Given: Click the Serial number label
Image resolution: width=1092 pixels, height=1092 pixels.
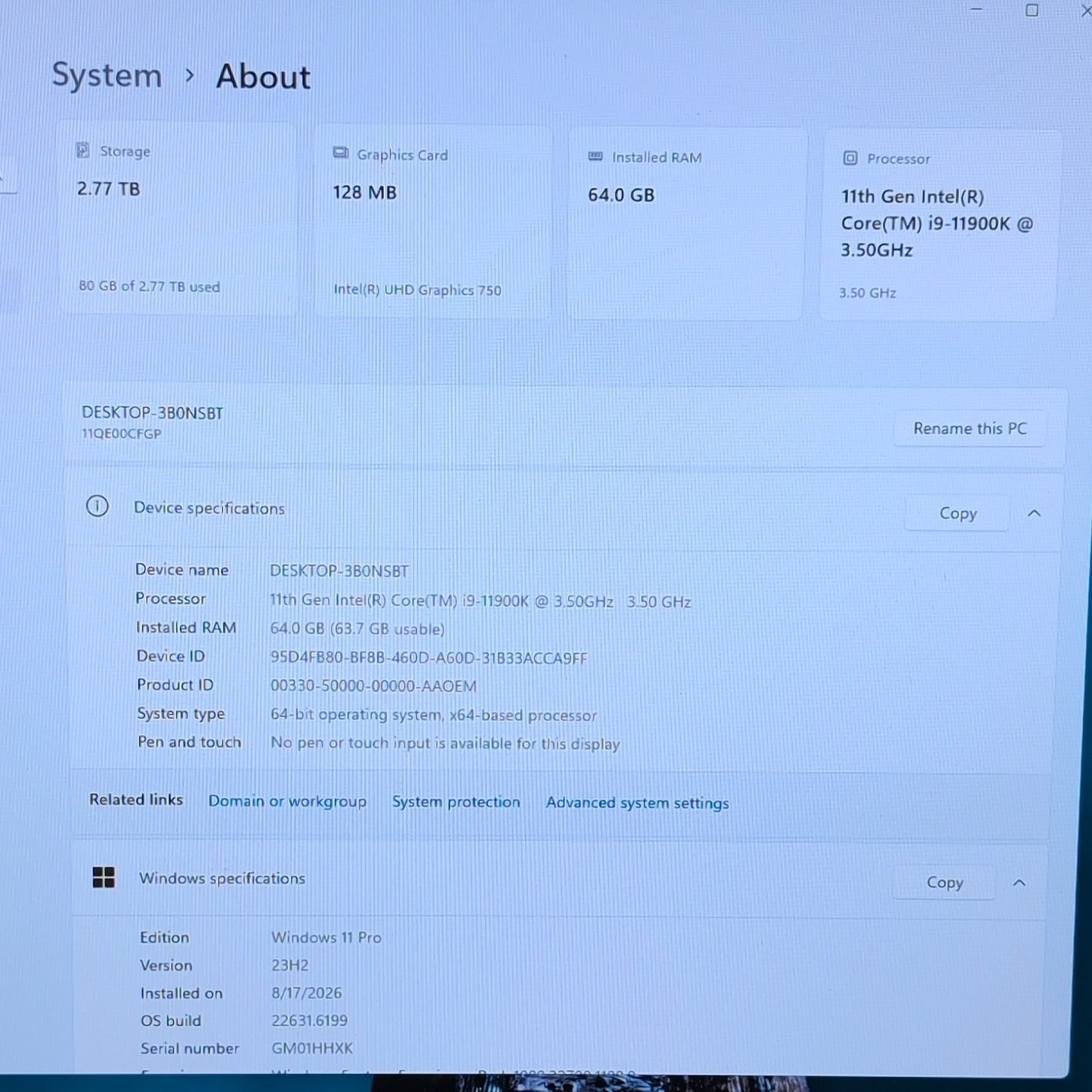Looking at the screenshot, I should pyautogui.click(x=190, y=1048).
